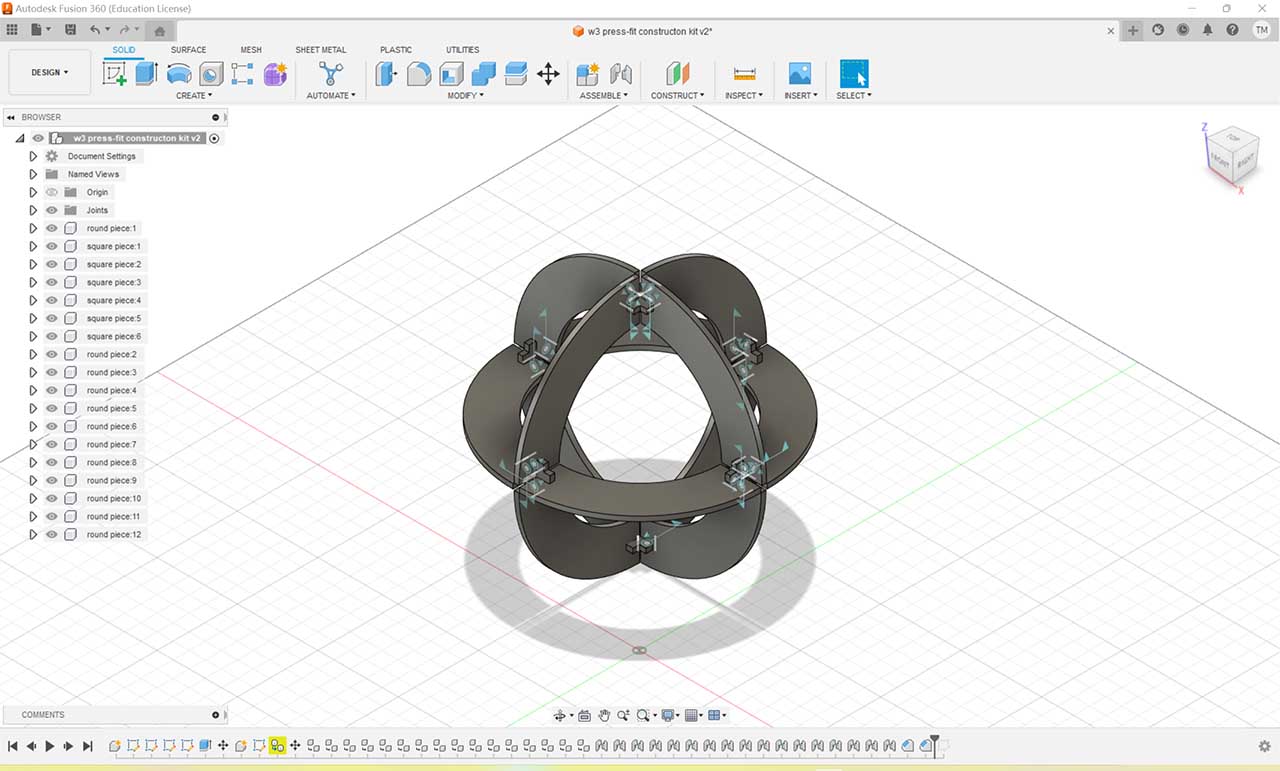Open the Automate tool icon
1280x771 pixels.
330,74
